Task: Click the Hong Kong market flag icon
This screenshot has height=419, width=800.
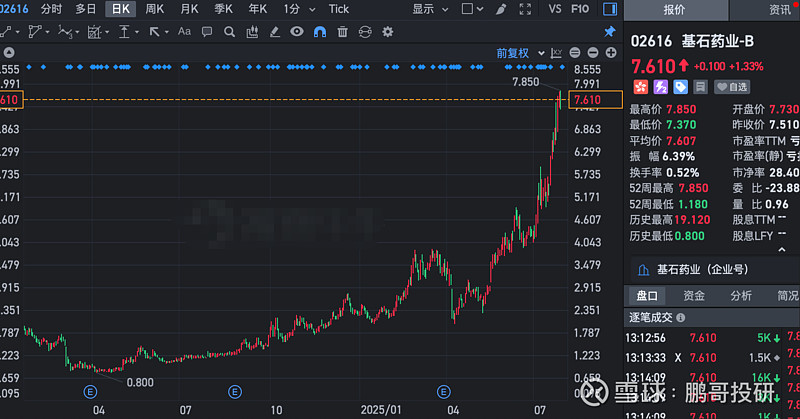Action: coord(641,87)
